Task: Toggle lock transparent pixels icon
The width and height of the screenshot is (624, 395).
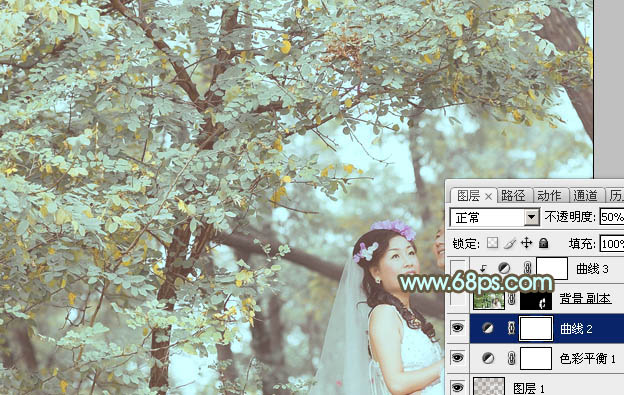Action: coord(492,243)
